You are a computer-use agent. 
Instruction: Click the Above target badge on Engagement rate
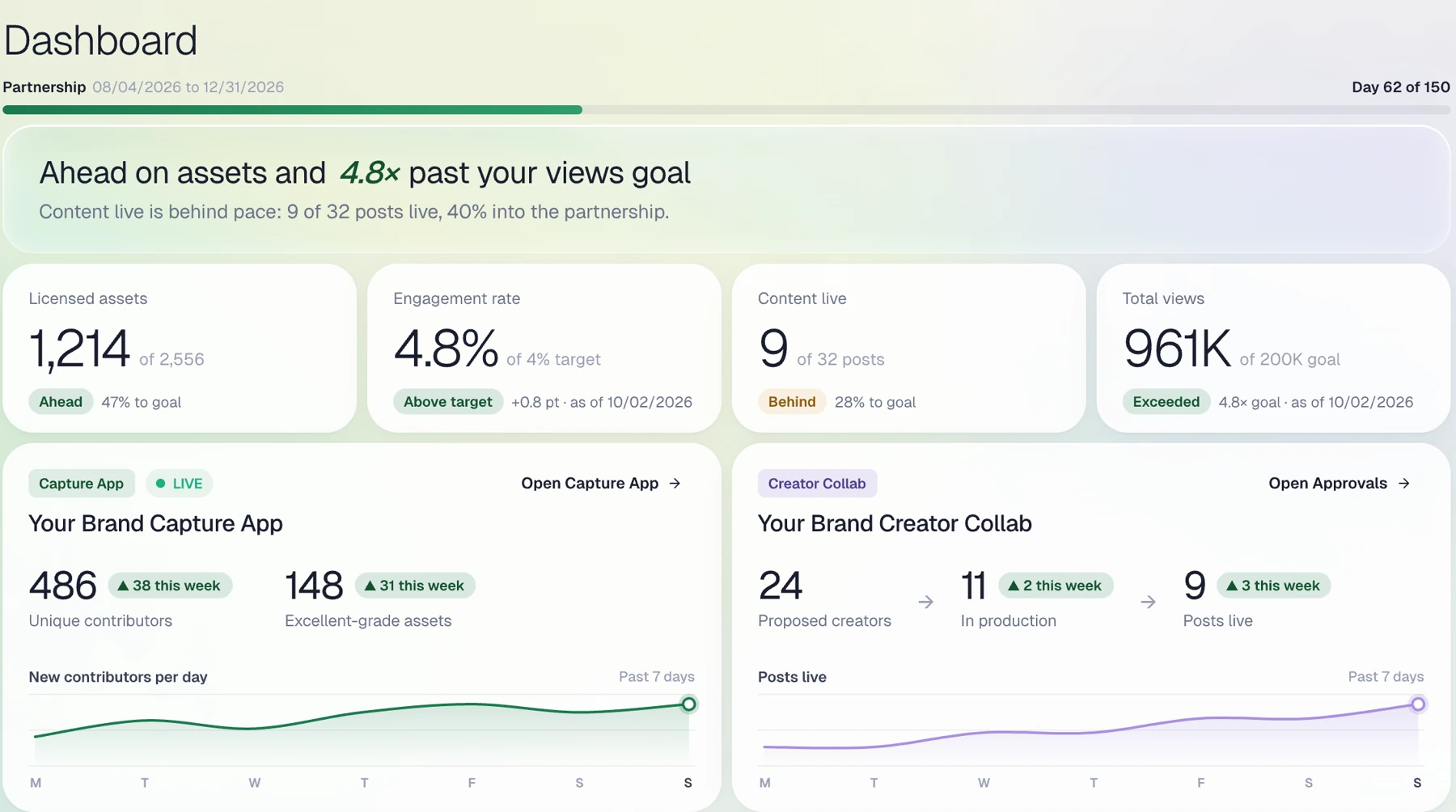(x=448, y=402)
